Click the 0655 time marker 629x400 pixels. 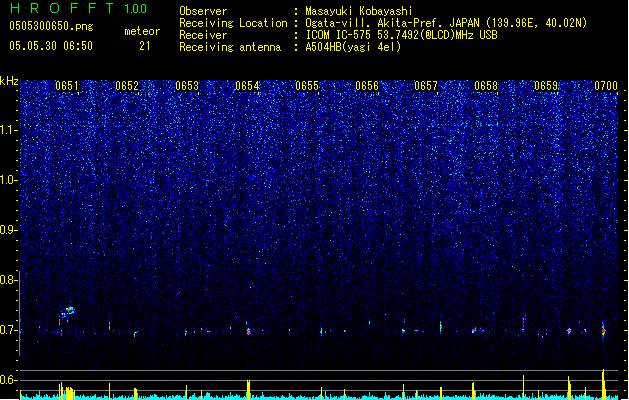click(307, 86)
